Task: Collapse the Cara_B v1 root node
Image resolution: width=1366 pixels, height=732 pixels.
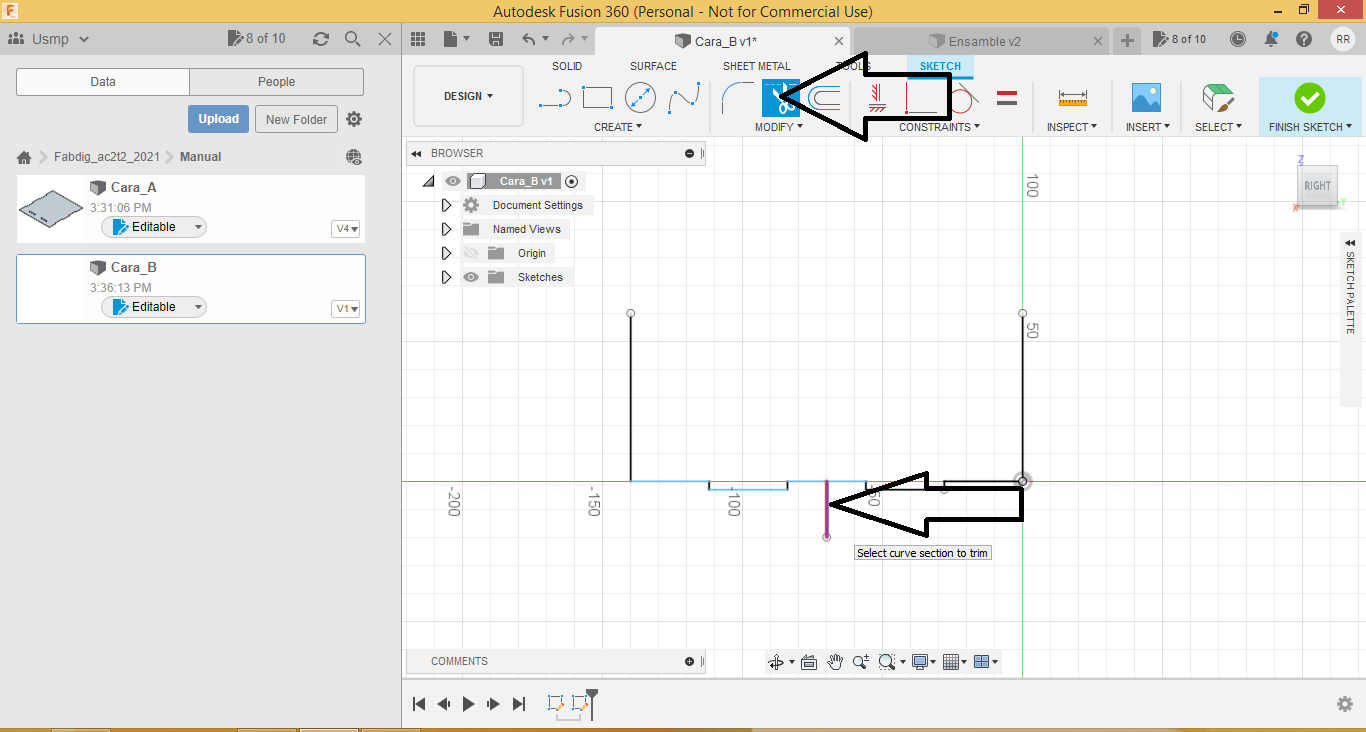Action: pos(429,181)
